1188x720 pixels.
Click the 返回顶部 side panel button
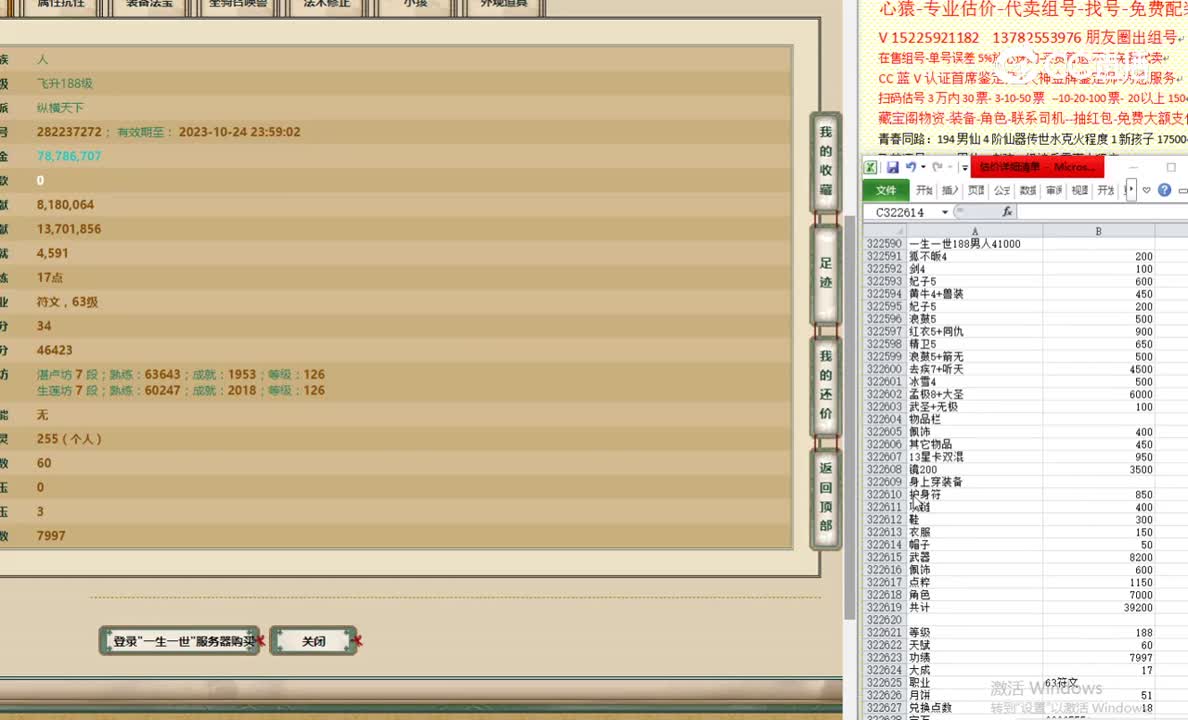click(x=825, y=496)
